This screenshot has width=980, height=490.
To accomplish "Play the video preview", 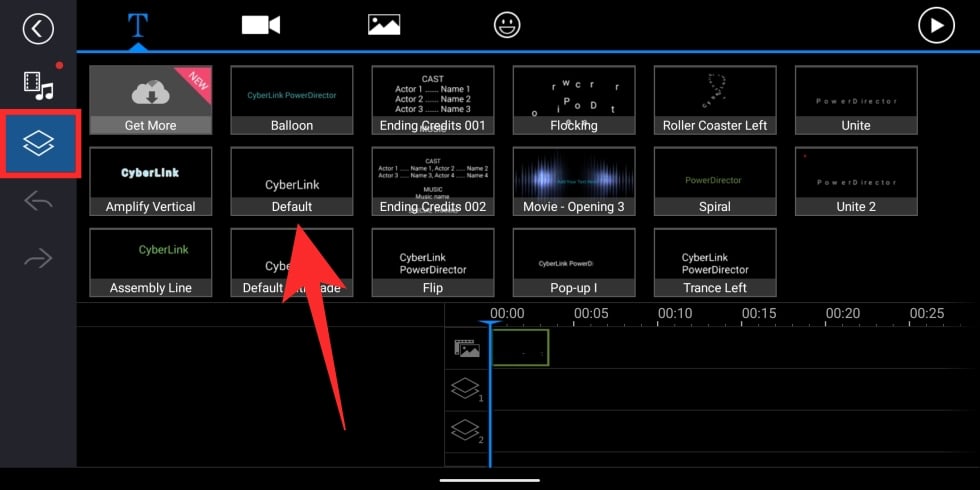I will point(936,26).
